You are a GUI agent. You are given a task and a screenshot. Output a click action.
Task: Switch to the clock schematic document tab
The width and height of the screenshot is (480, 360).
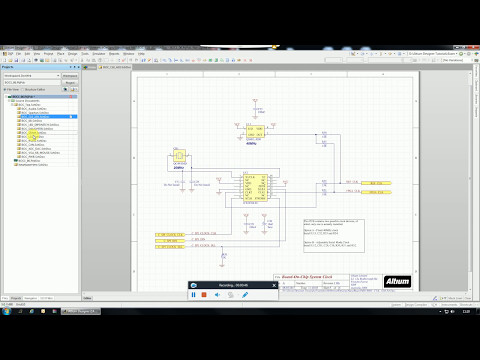click(x=115, y=67)
